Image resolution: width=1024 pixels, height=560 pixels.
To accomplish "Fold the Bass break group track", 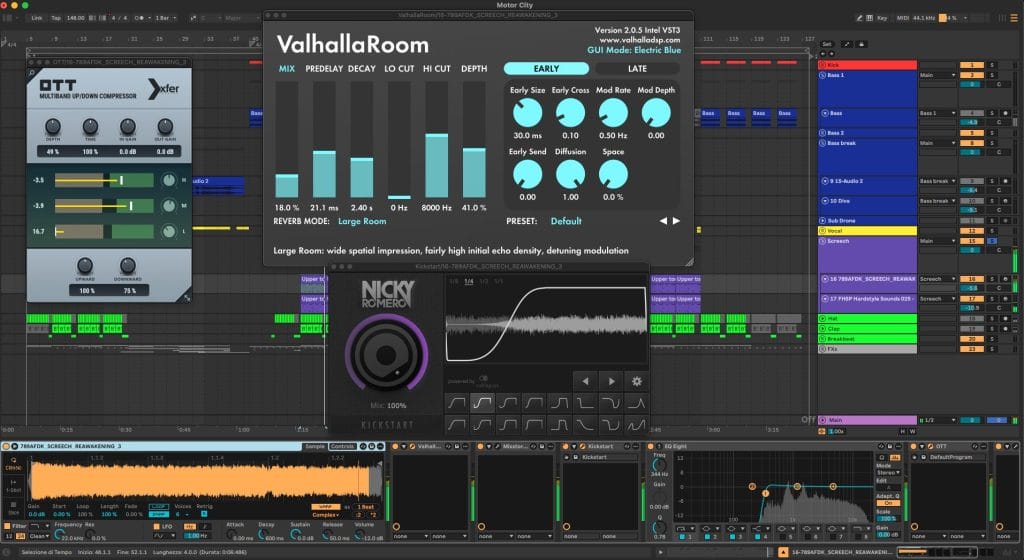I will pos(823,143).
